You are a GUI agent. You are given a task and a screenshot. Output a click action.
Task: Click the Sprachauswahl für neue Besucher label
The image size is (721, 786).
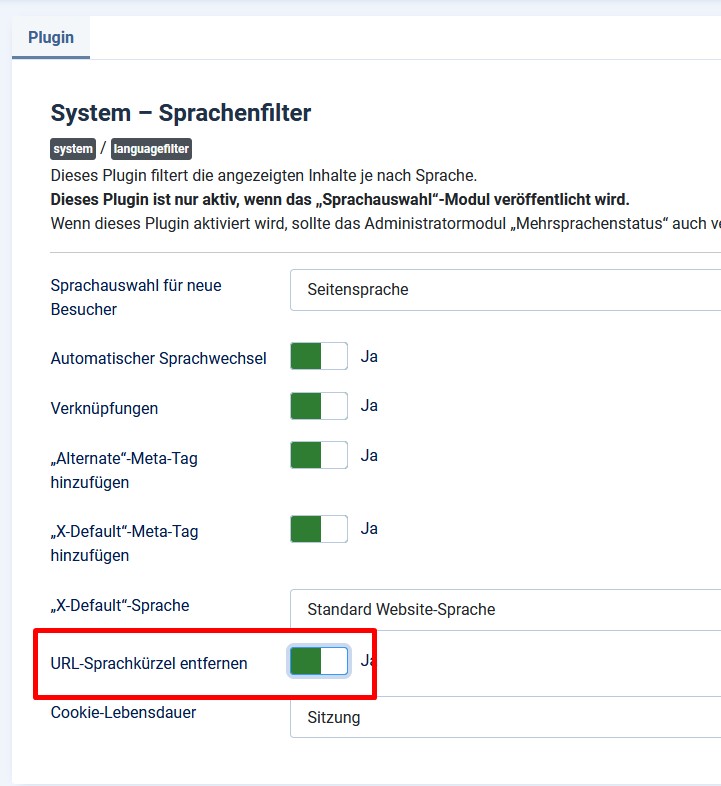click(136, 297)
